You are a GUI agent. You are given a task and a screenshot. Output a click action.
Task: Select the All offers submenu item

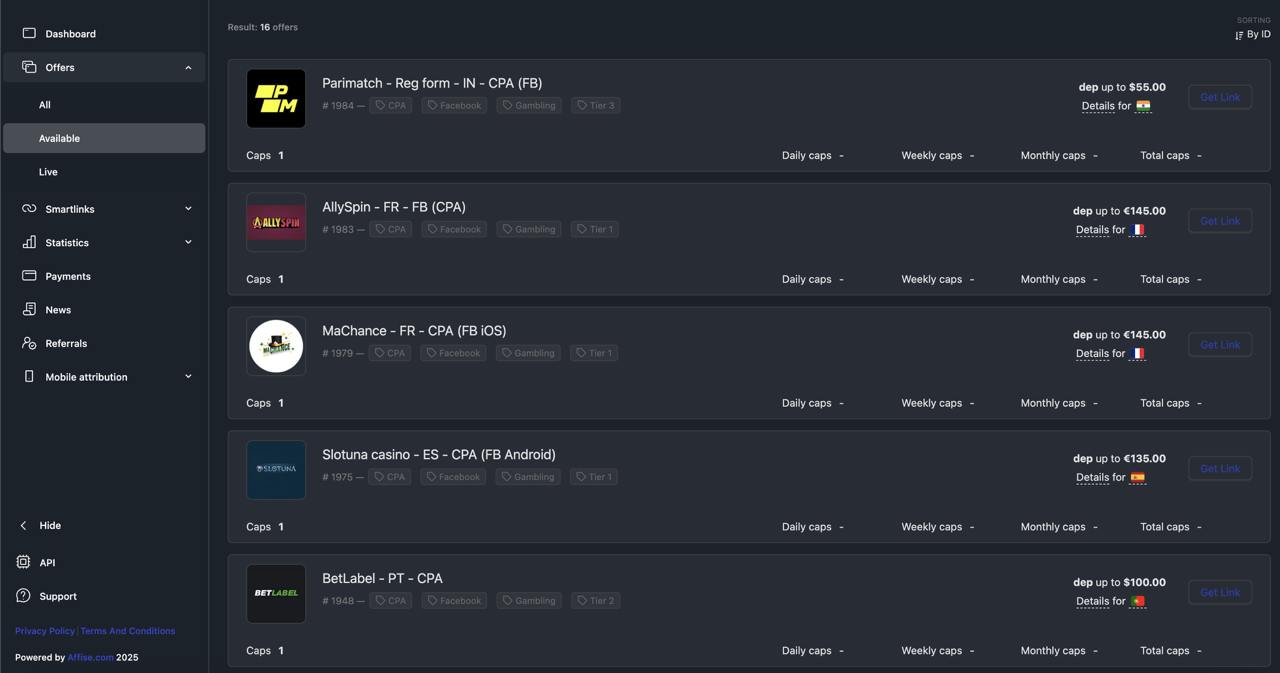pyautogui.click(x=45, y=105)
